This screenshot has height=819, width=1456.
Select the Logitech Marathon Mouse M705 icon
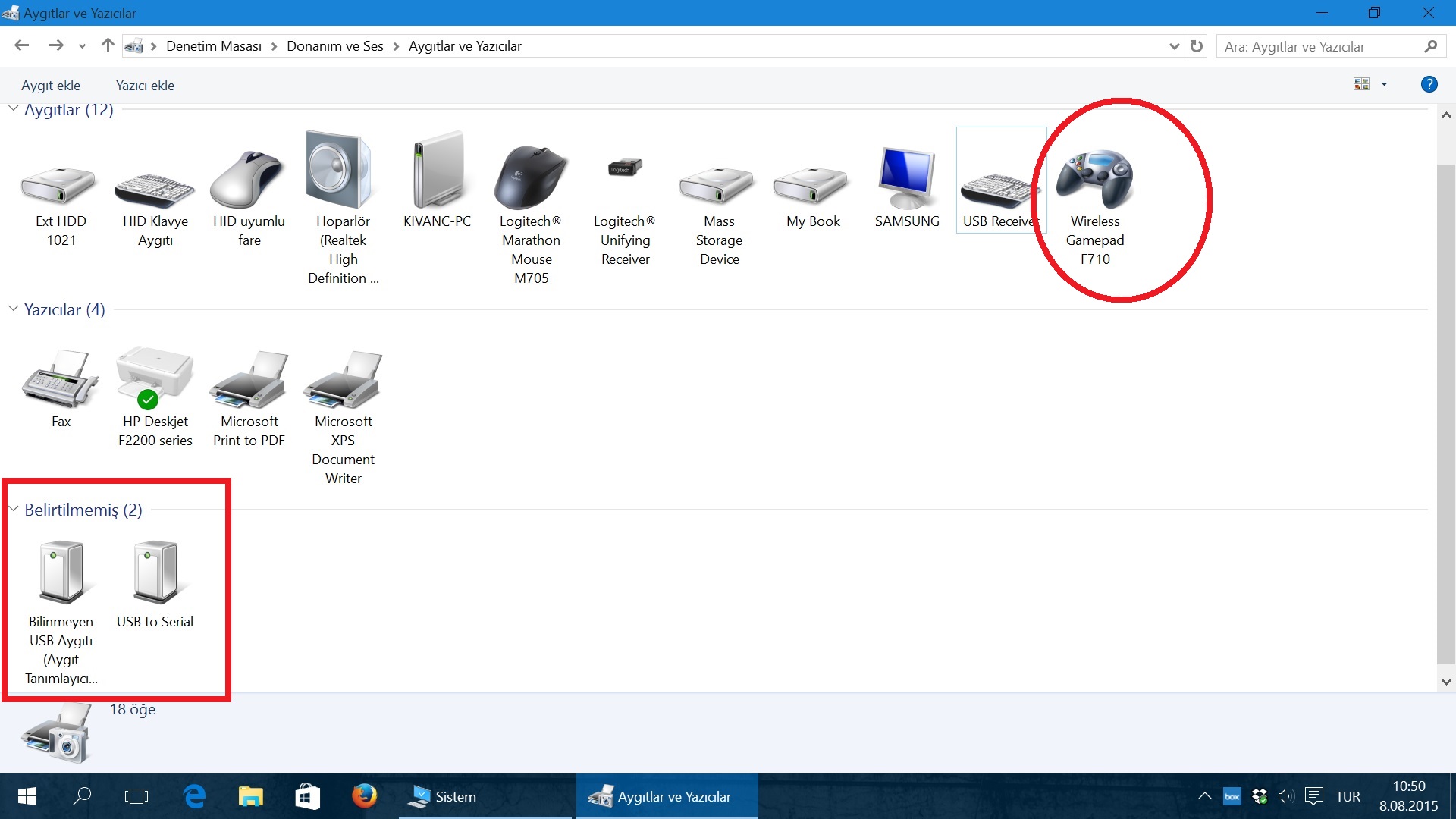pos(531,177)
